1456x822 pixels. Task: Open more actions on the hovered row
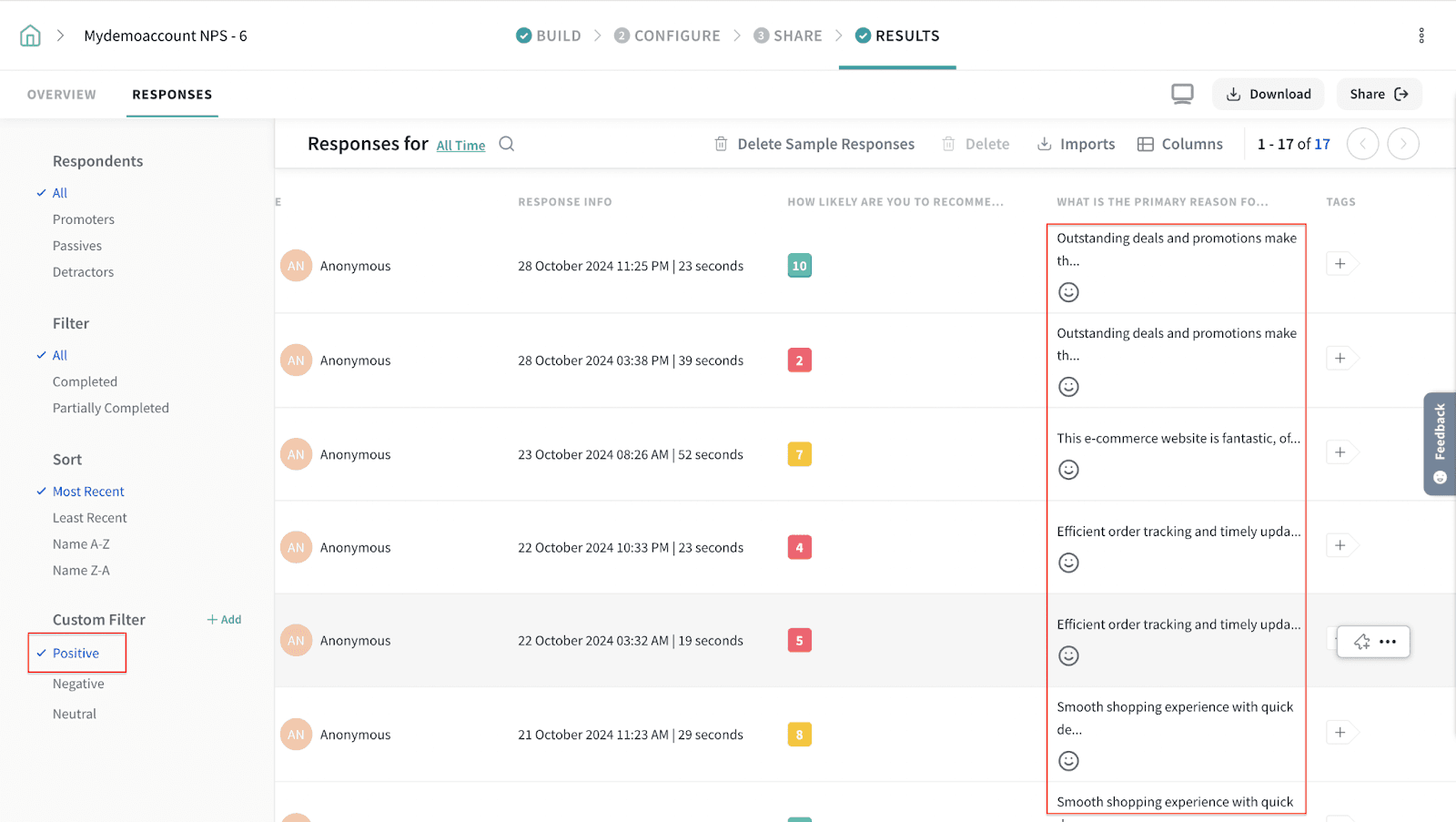point(1388,642)
